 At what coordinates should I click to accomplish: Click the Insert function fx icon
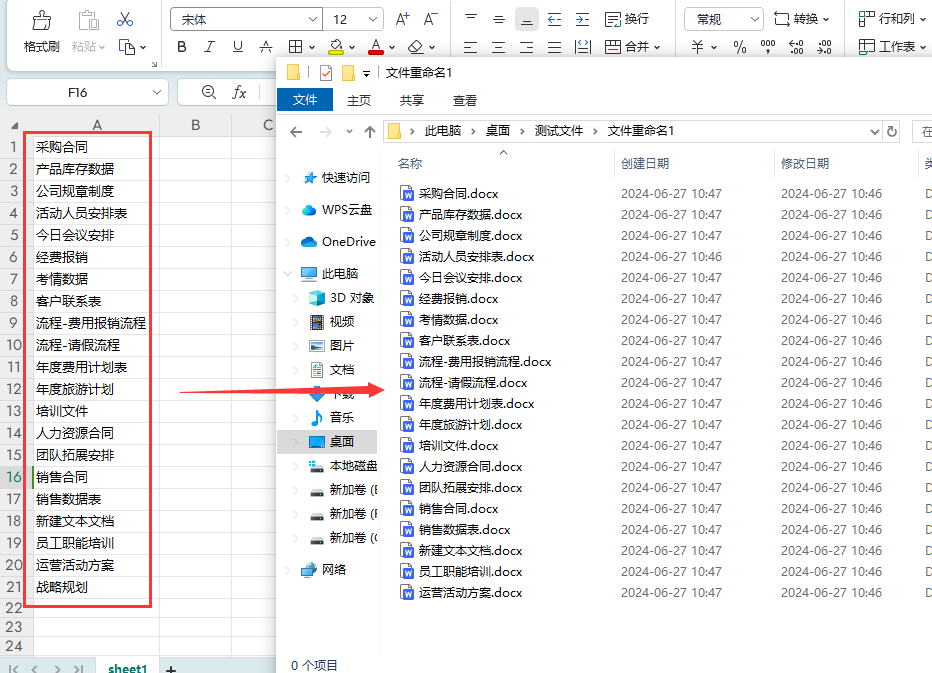click(x=239, y=93)
